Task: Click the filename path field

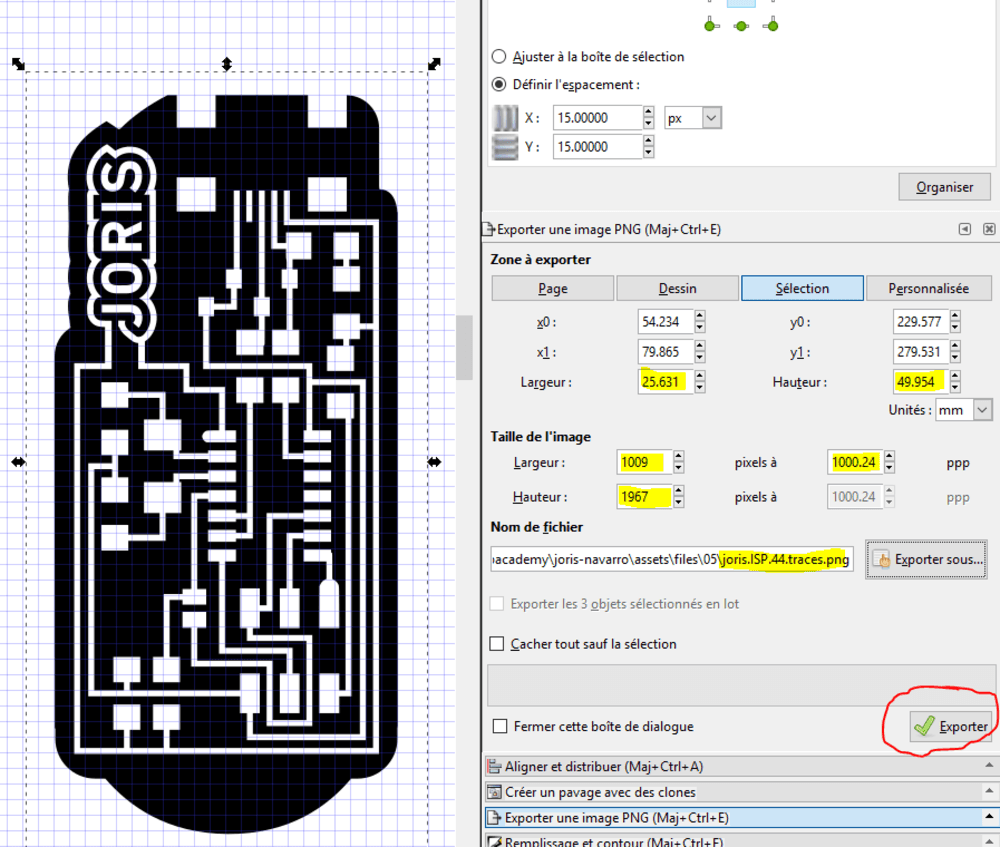Action: click(x=672, y=559)
